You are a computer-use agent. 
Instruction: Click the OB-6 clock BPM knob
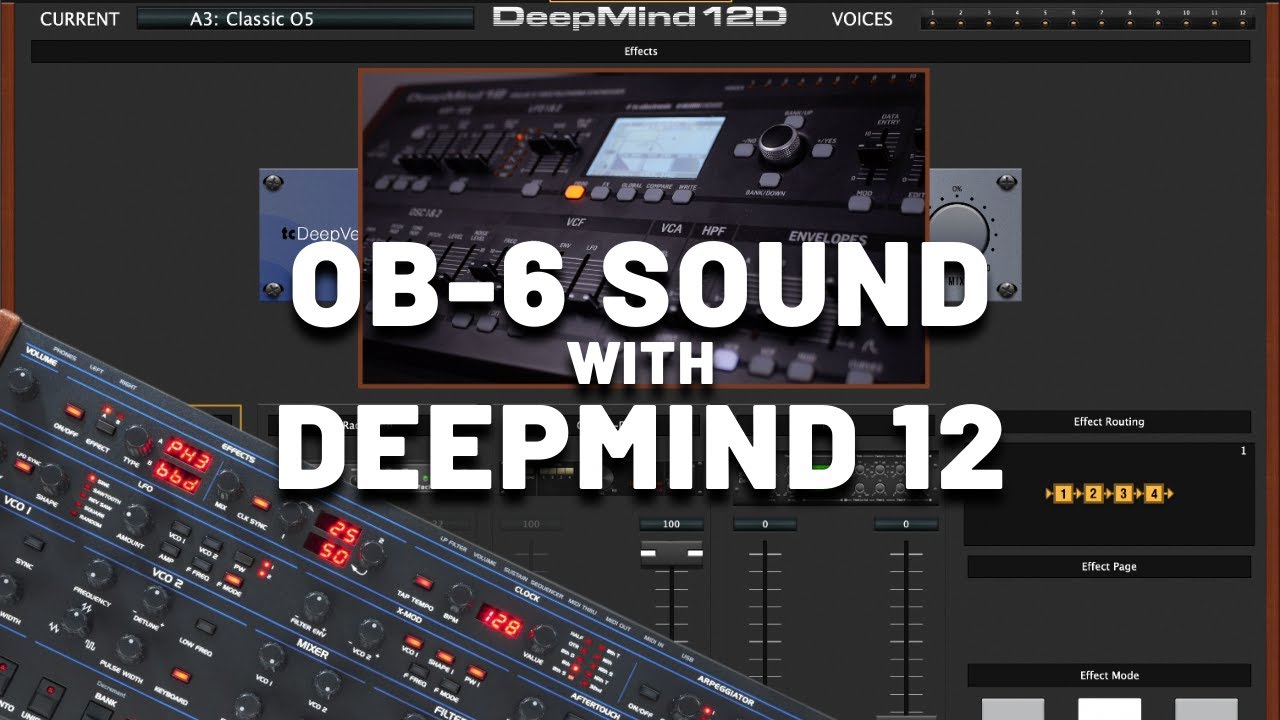[458, 597]
